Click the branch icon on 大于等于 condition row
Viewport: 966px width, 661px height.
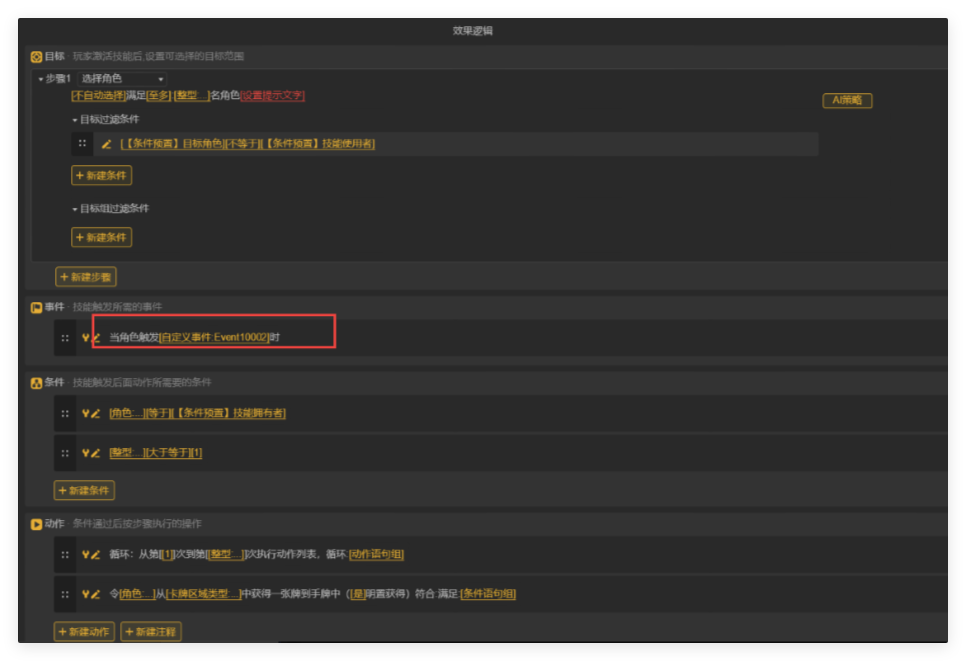(86, 453)
